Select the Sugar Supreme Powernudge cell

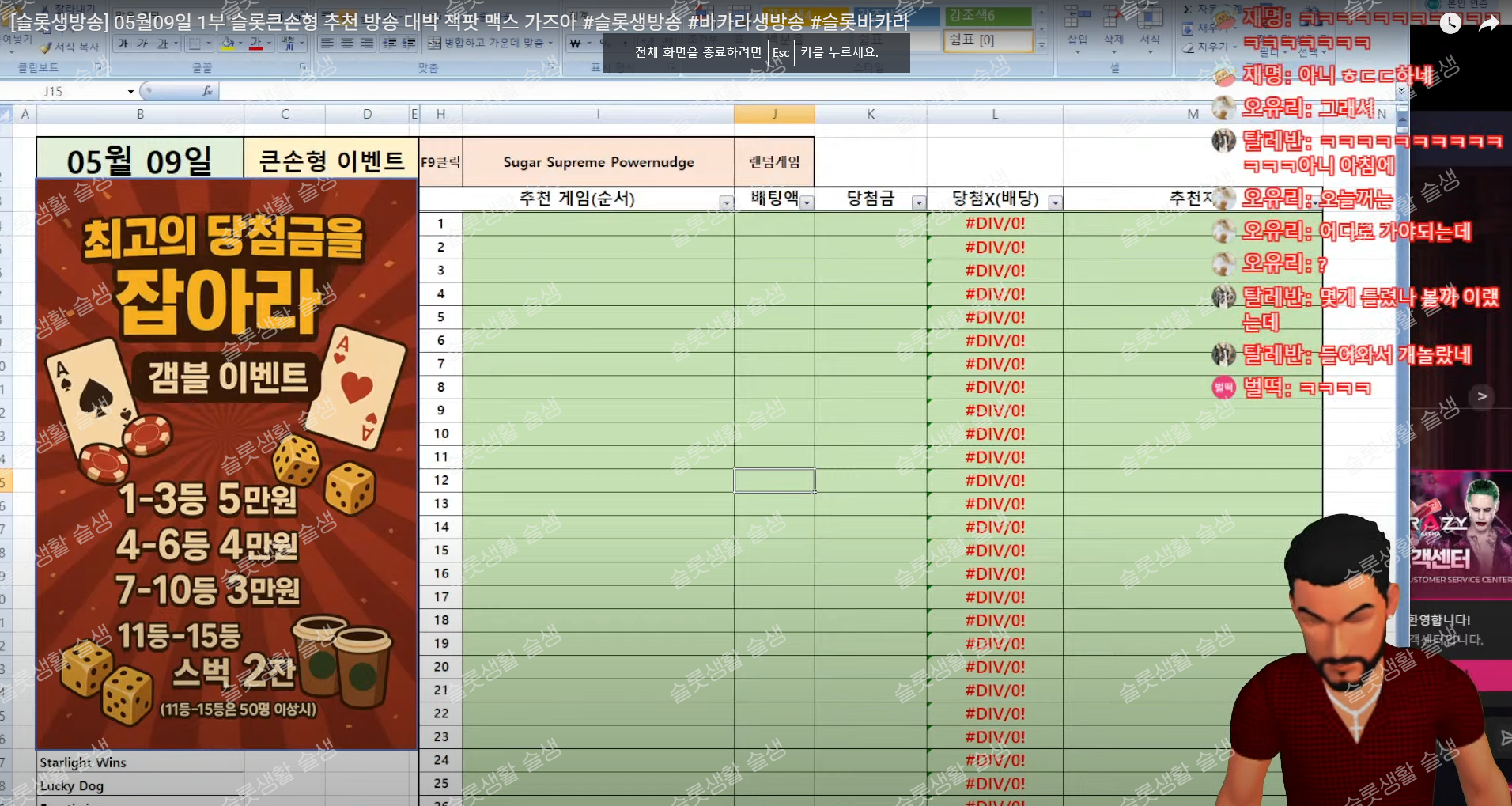(599, 162)
